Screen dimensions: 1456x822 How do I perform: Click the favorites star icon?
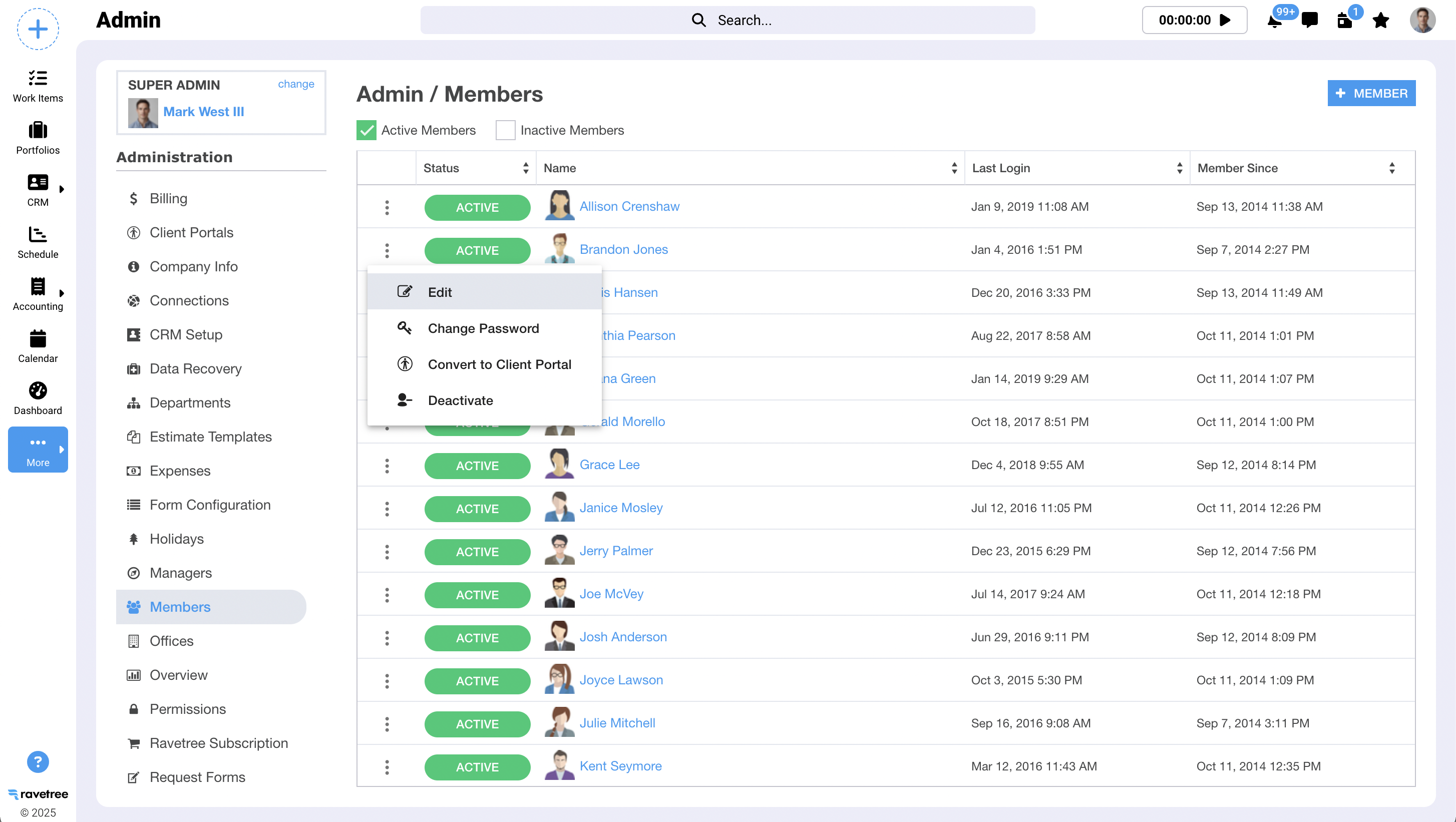pyautogui.click(x=1380, y=21)
